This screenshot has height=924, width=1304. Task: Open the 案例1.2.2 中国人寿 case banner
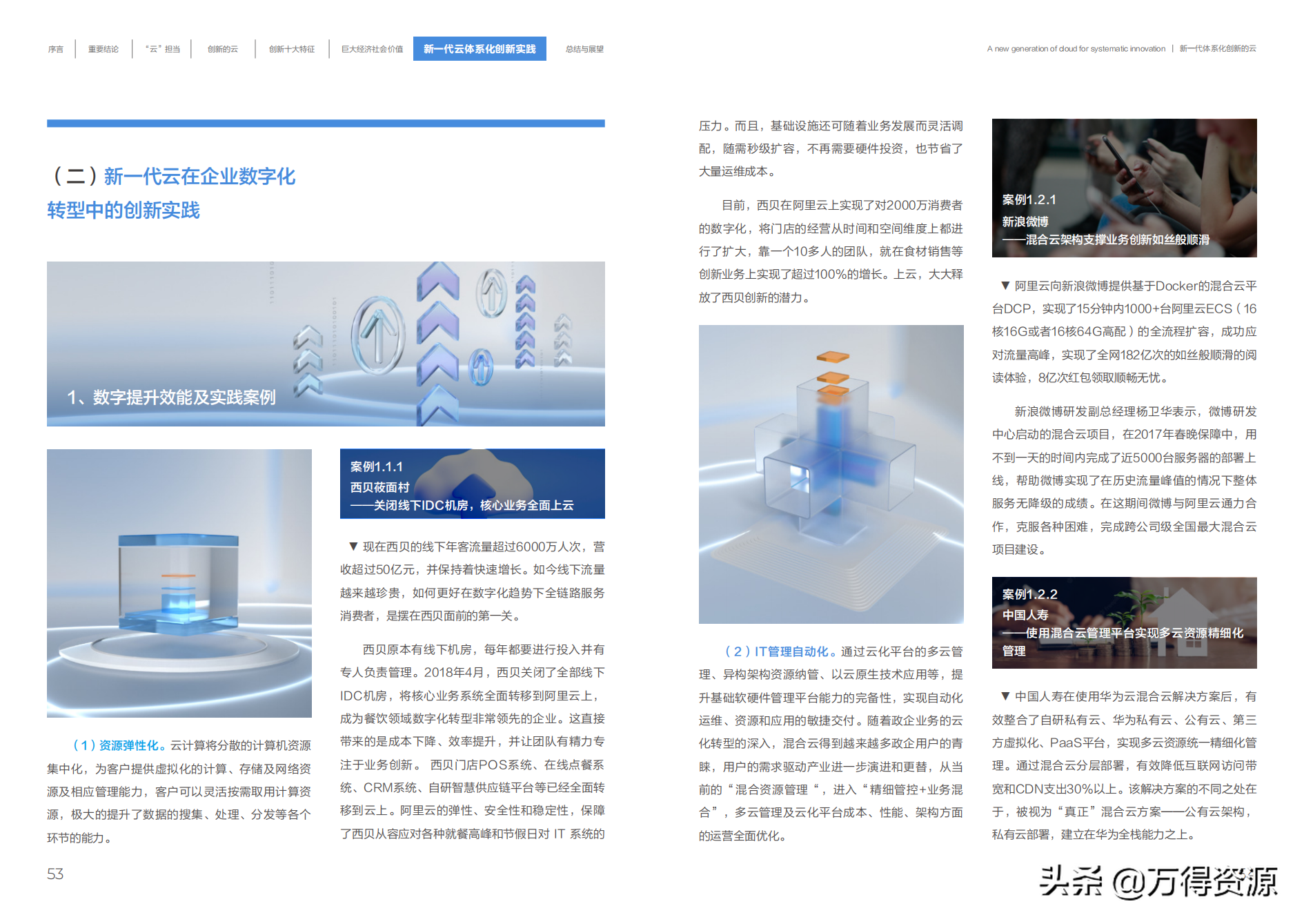point(1125,622)
